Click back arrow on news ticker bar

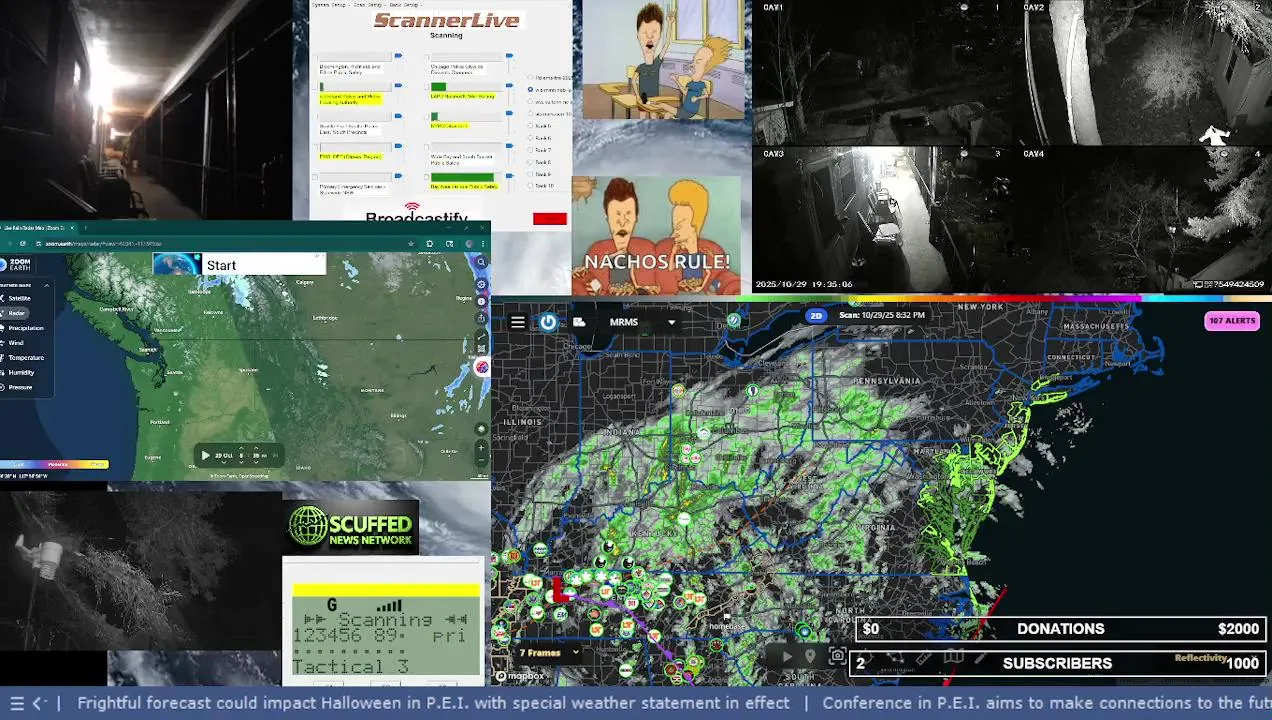(38, 703)
